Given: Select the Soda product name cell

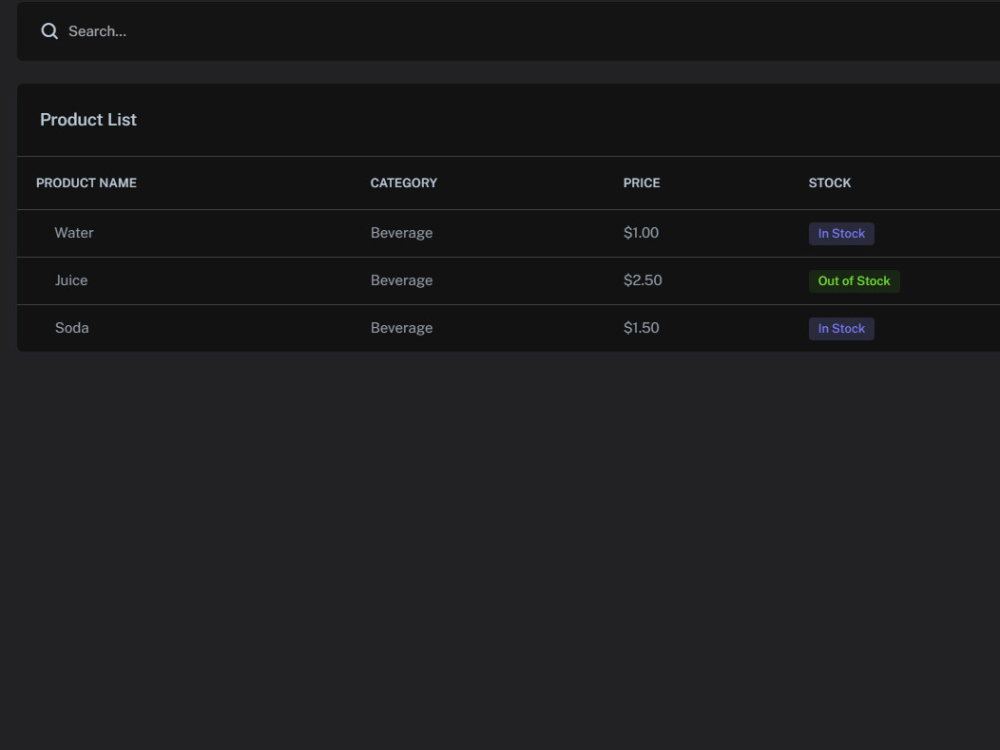Looking at the screenshot, I should point(71,328).
